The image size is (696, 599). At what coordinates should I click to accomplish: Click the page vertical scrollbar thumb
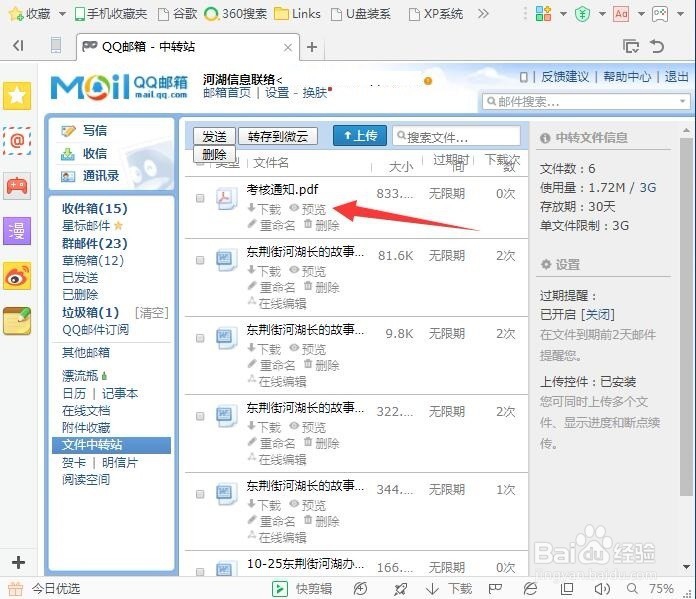pyautogui.click(x=687, y=316)
